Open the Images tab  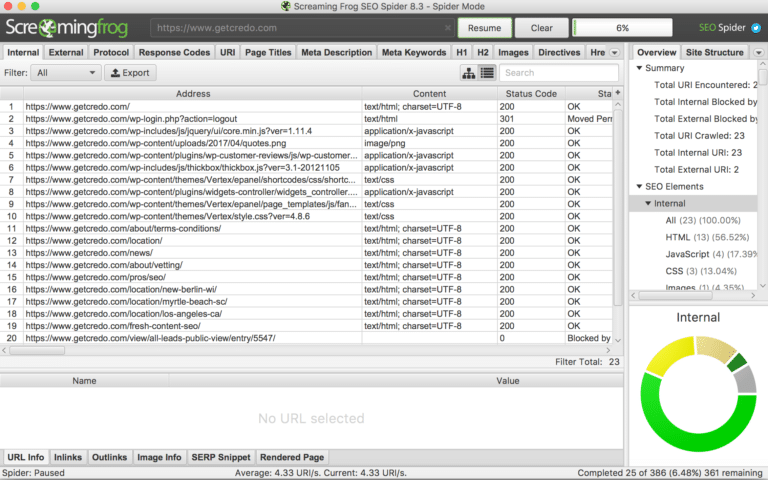[x=513, y=52]
